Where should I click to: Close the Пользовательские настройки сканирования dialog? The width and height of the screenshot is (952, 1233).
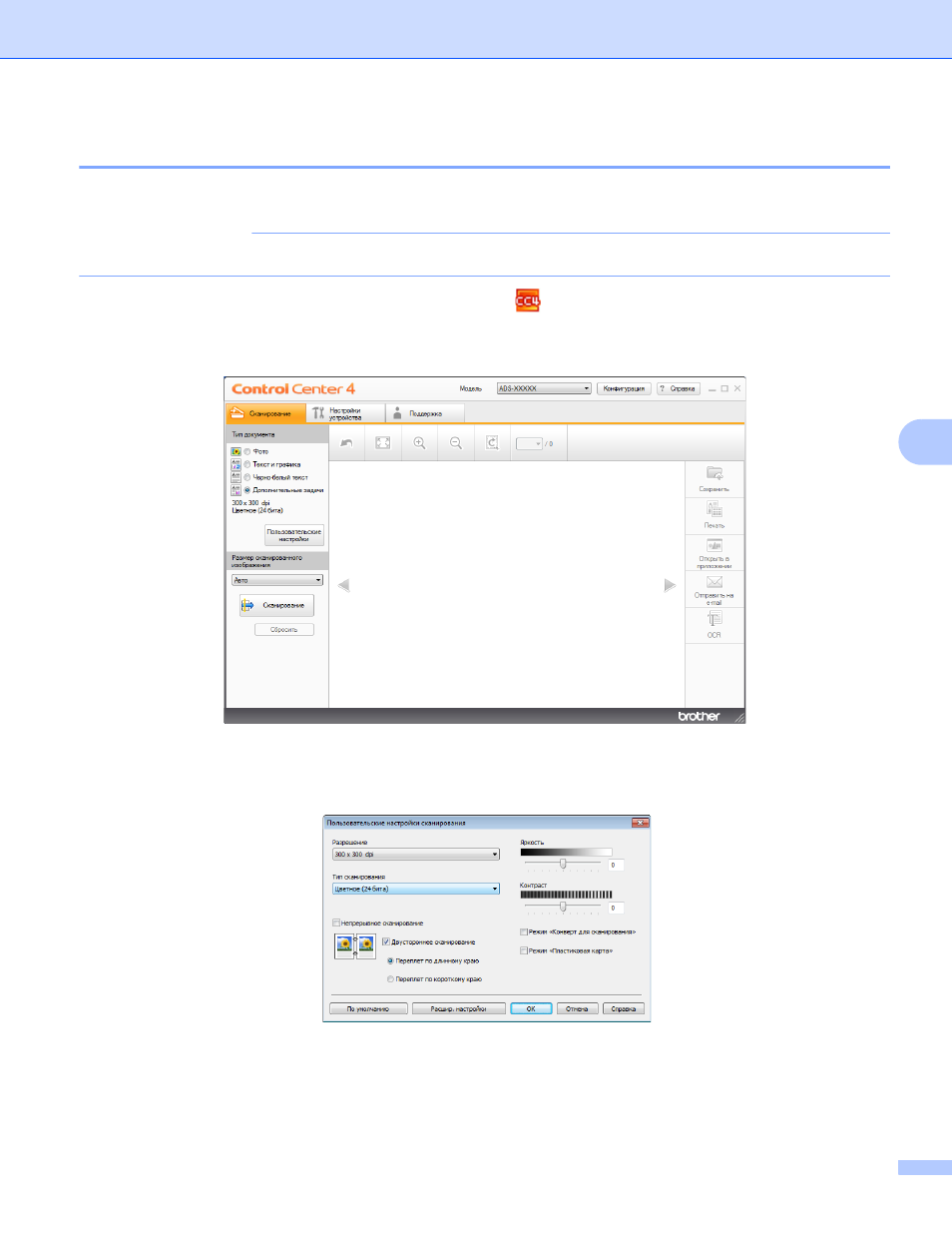640,823
